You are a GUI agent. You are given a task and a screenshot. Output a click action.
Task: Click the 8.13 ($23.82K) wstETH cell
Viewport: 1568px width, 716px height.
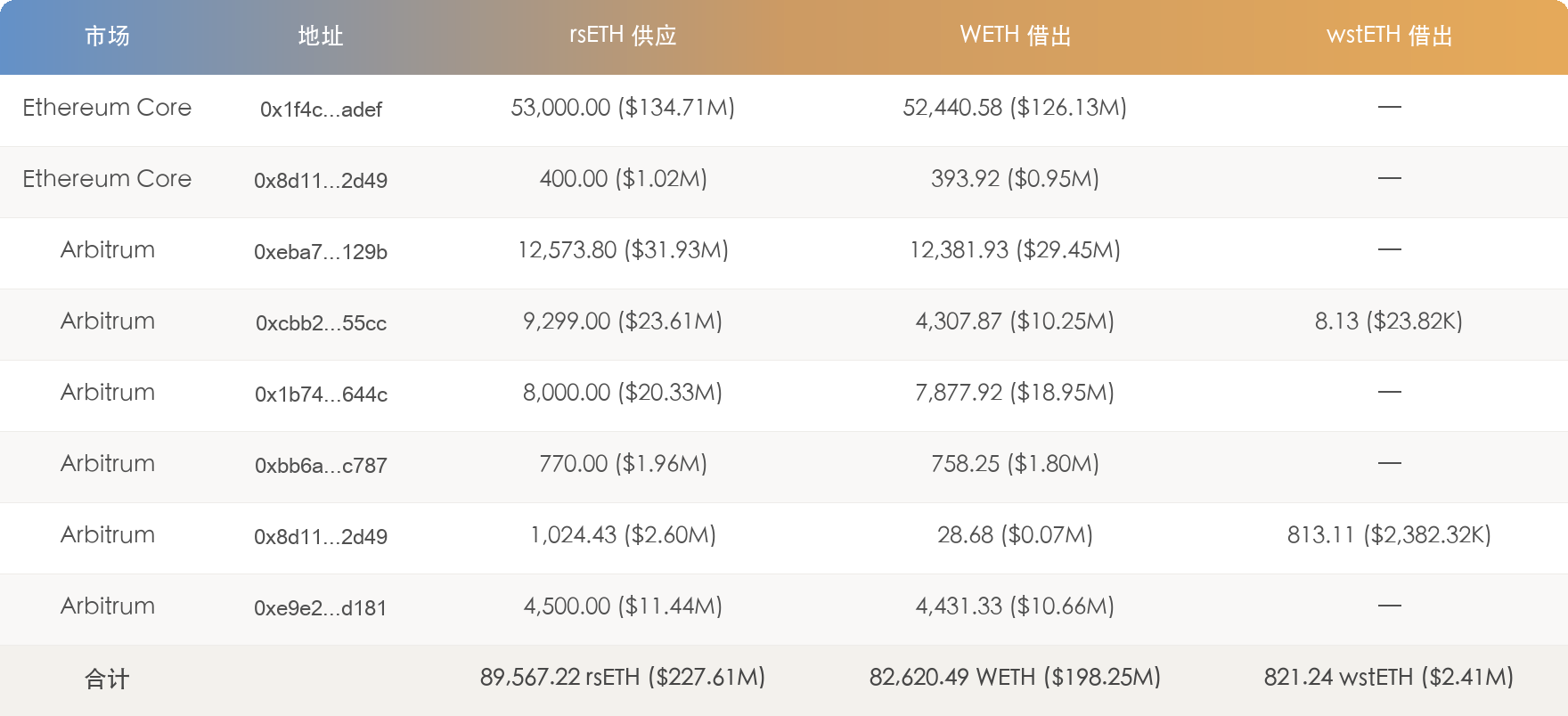tap(1389, 321)
